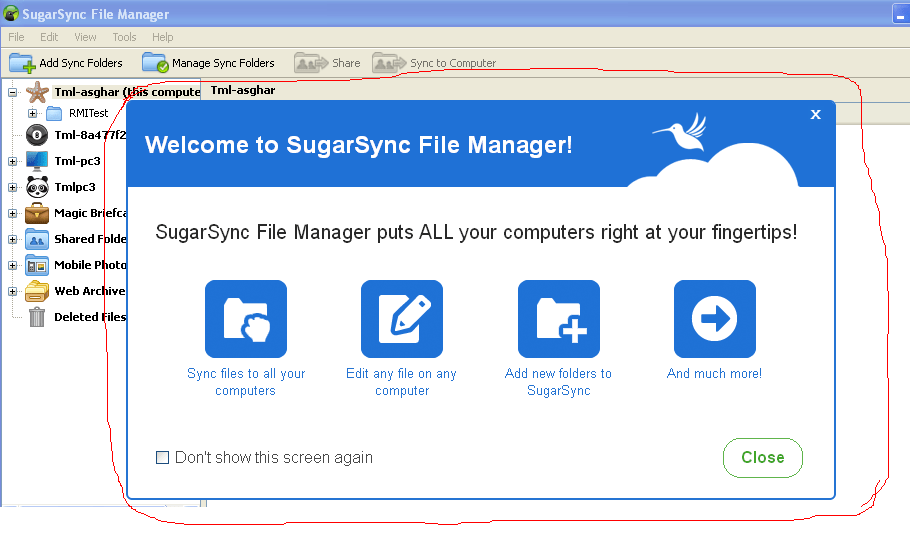The height and width of the screenshot is (538, 910).
Task: Select the Tmlpc3 tree label
Action: click(75, 187)
